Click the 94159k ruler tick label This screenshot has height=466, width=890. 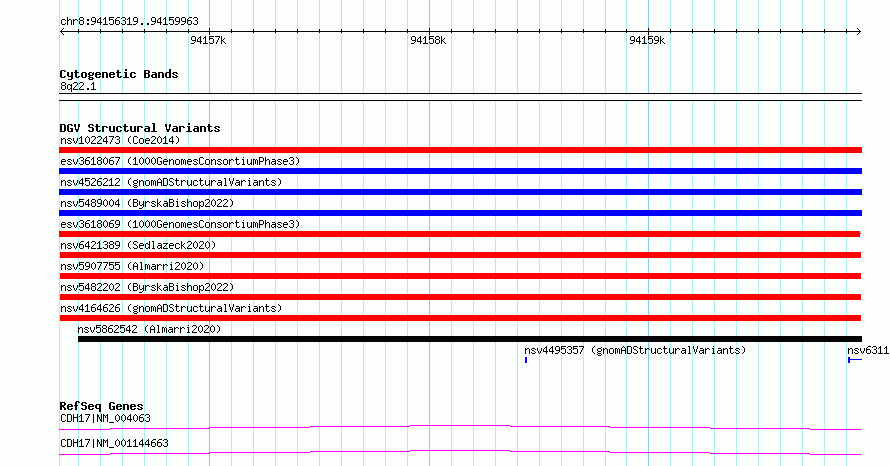(647, 40)
